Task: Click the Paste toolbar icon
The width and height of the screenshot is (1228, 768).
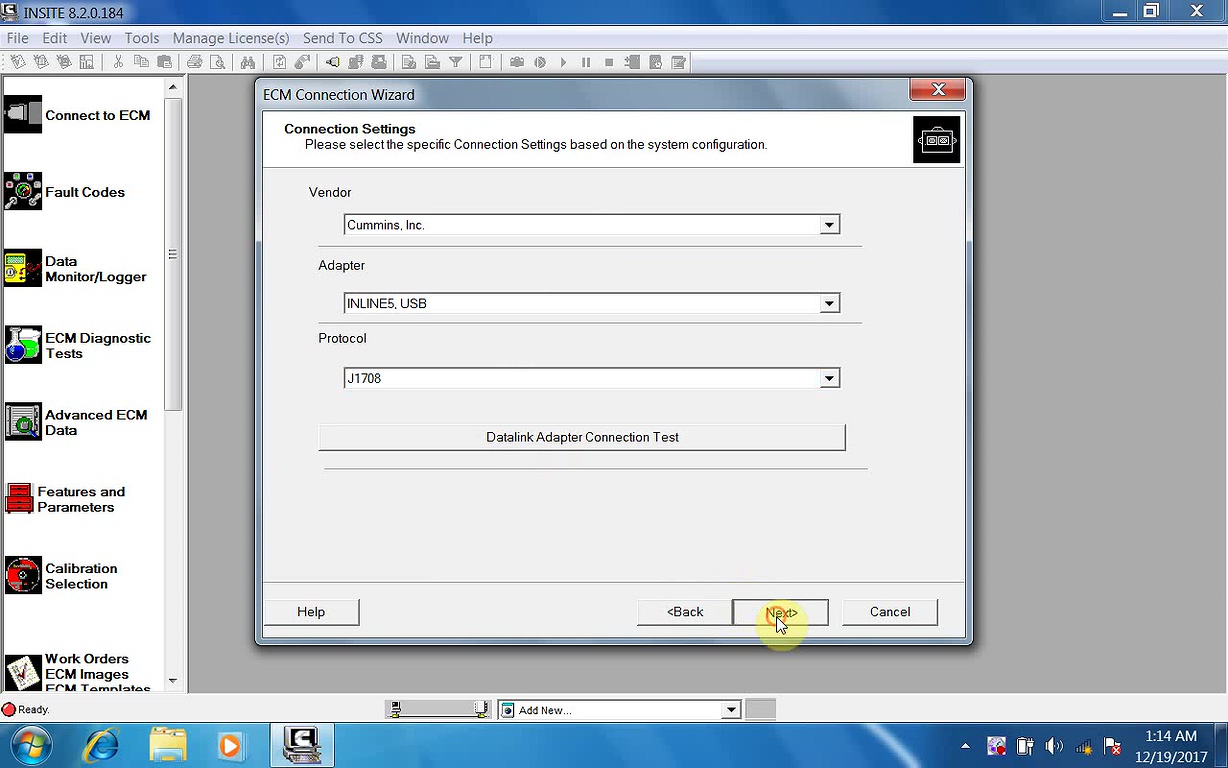Action: (x=164, y=62)
